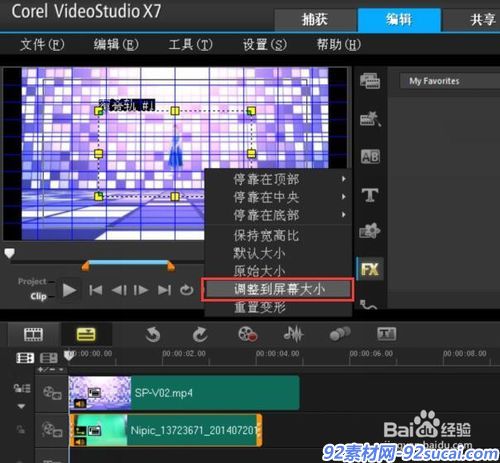Click the right orange trim marker

click(x=171, y=266)
